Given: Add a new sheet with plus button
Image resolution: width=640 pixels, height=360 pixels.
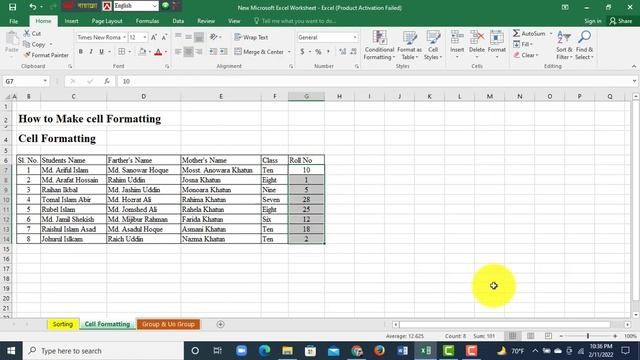Looking at the screenshot, I should coord(220,324).
